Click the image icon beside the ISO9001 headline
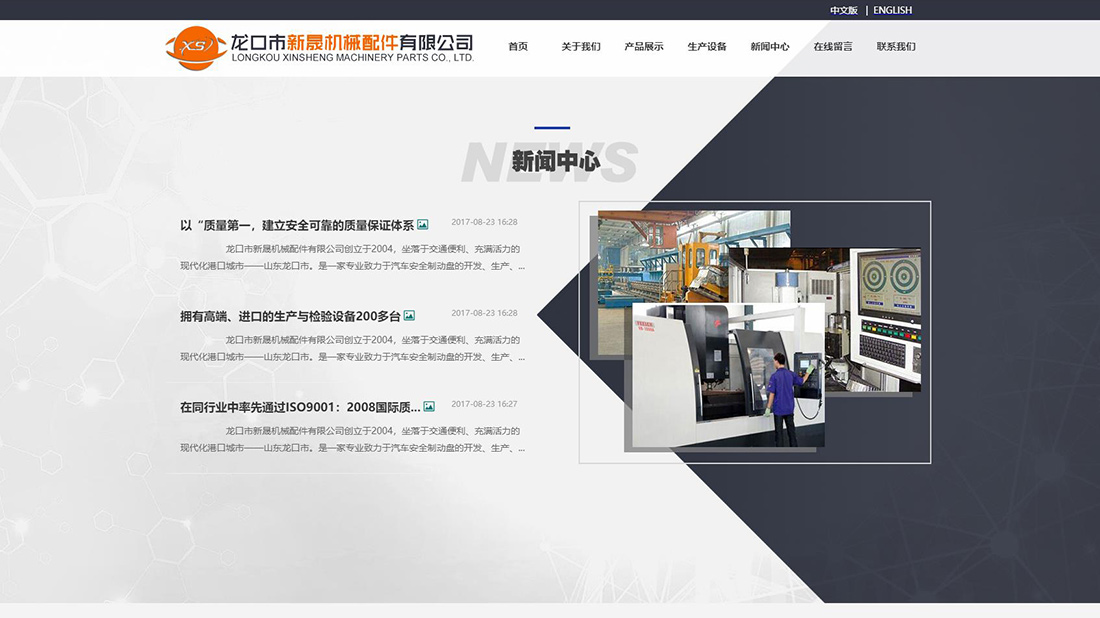 pos(428,405)
